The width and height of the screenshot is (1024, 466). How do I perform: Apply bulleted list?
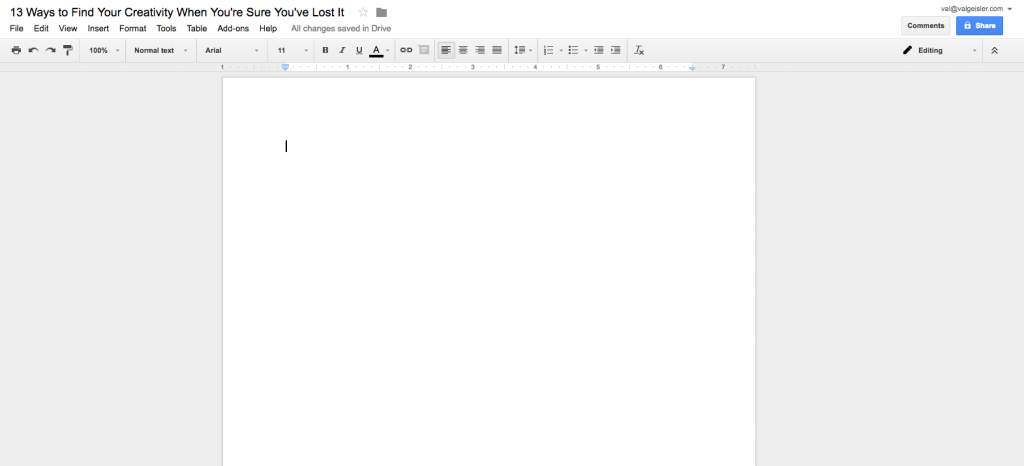573,50
